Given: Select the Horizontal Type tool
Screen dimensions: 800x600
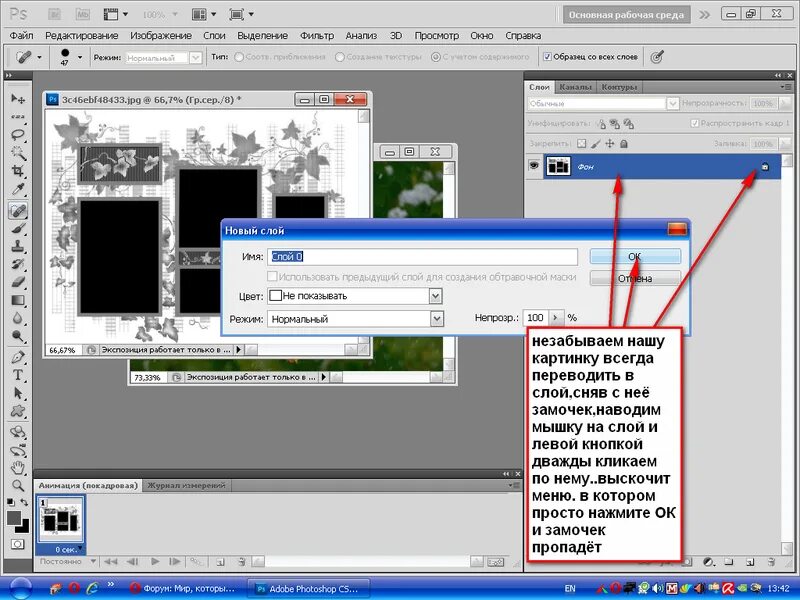Looking at the screenshot, I should pos(18,375).
